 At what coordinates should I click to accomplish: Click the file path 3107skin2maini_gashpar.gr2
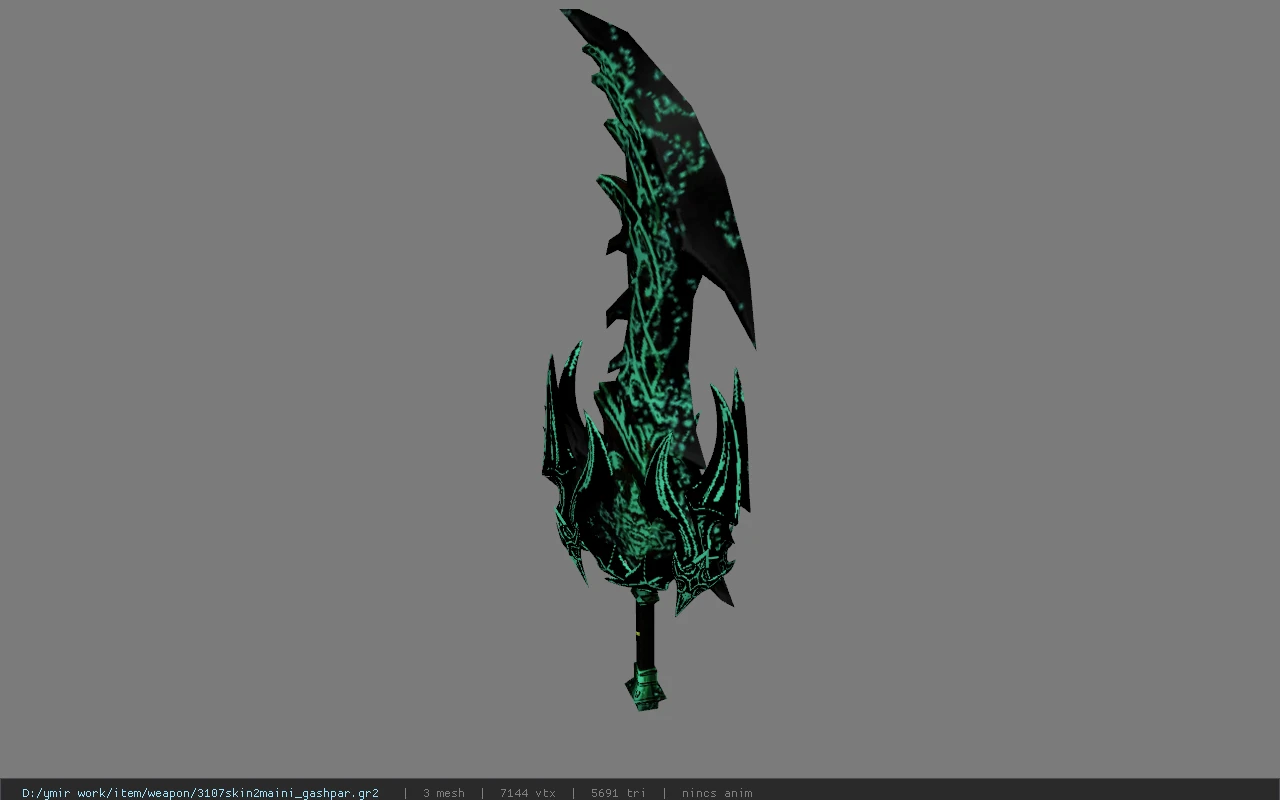pyautogui.click(x=200, y=793)
